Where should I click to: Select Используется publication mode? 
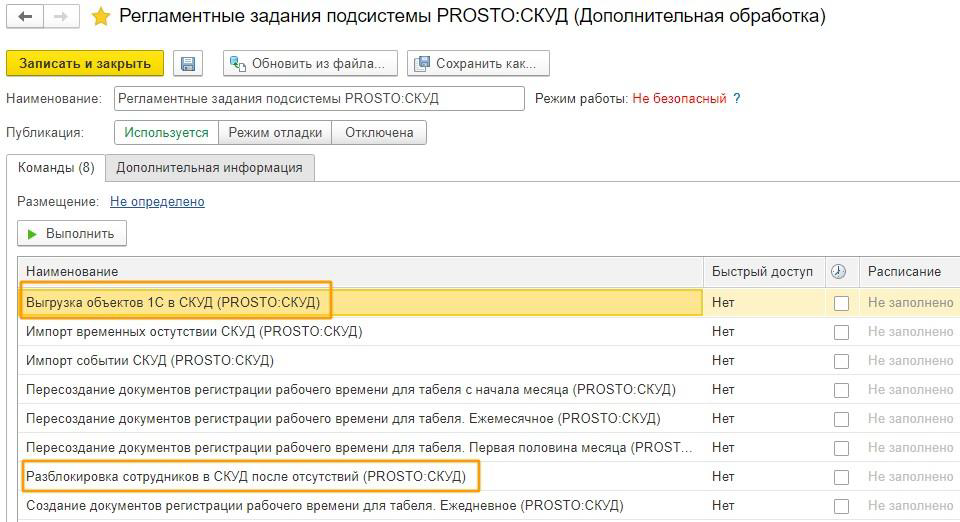(x=166, y=133)
